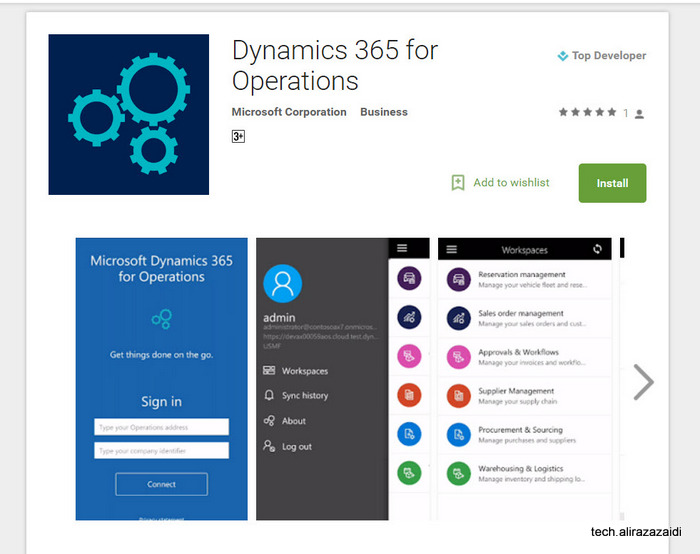Screen dimensions: 700x554
Task: Click the 'Get things done on the go.' text
Action: point(161,355)
